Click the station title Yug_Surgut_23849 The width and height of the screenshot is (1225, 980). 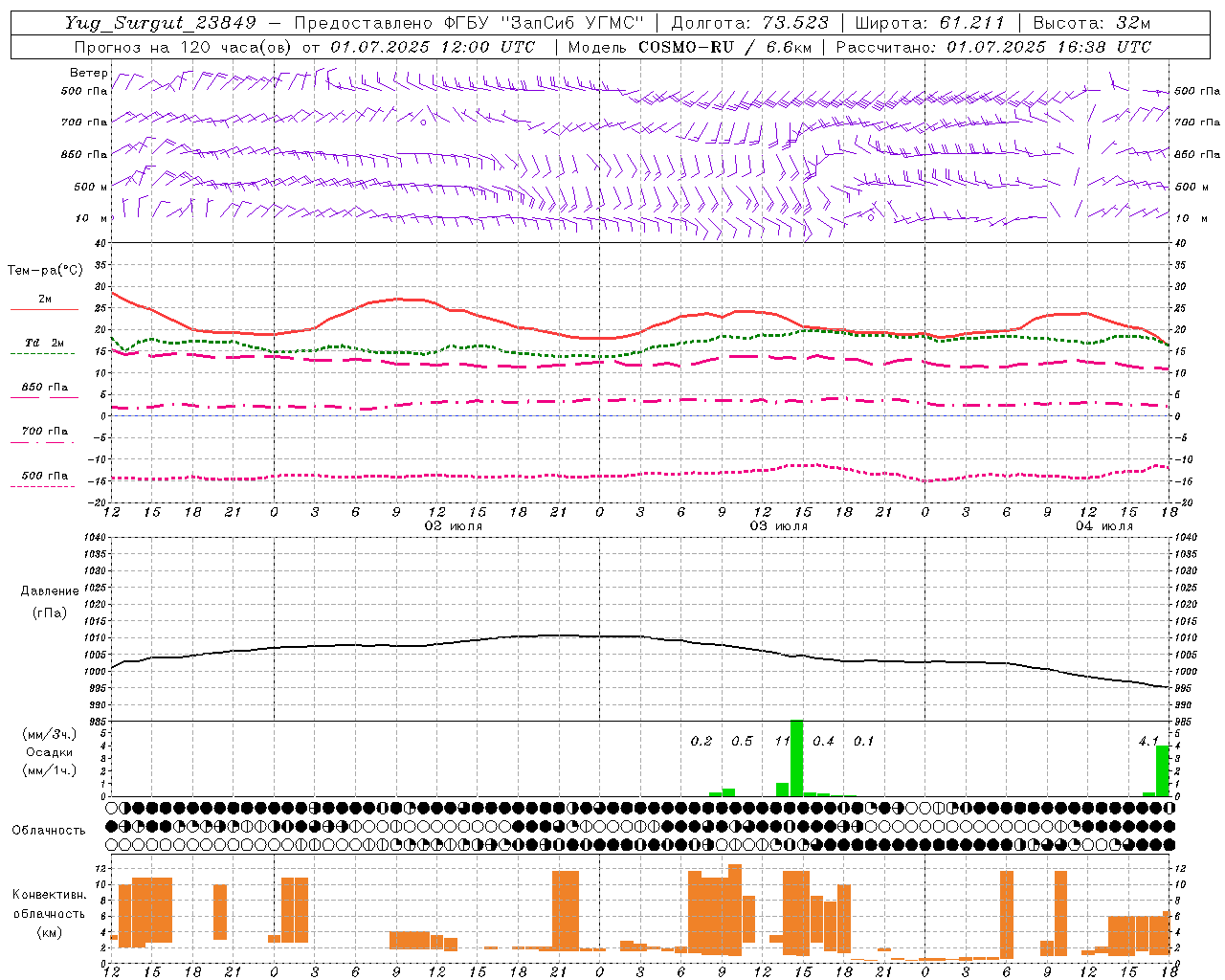[161, 23]
